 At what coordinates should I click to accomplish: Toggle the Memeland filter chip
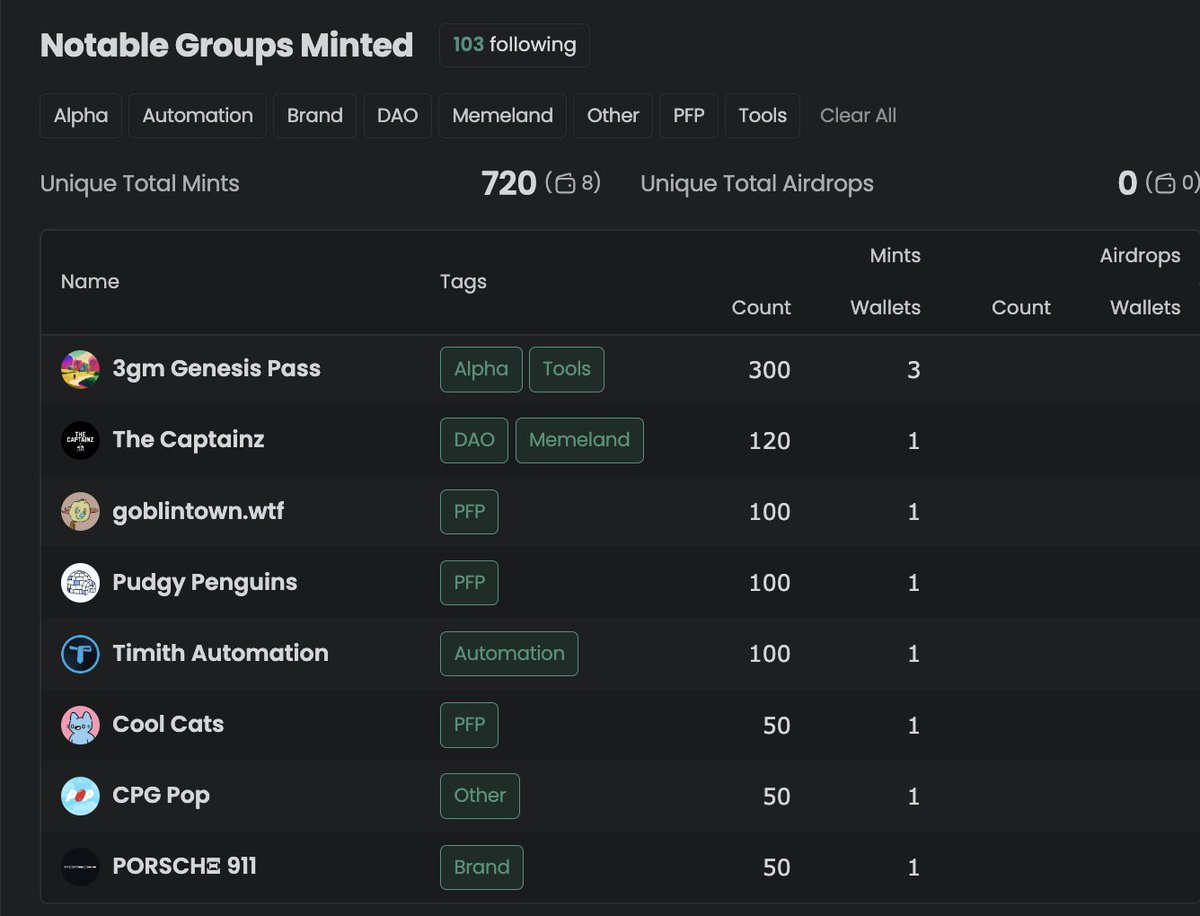pos(502,115)
